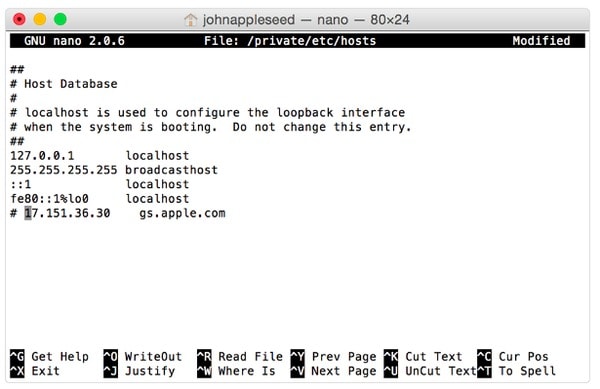Click the '^K Cut Text' shortcut label
The width and height of the screenshot is (600, 389).
coord(423,356)
